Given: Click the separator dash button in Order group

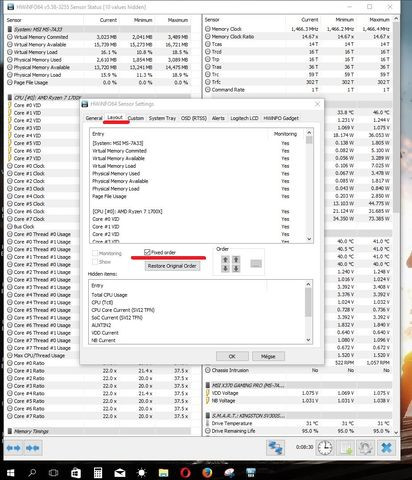Looking at the screenshot, I should click(256, 264).
